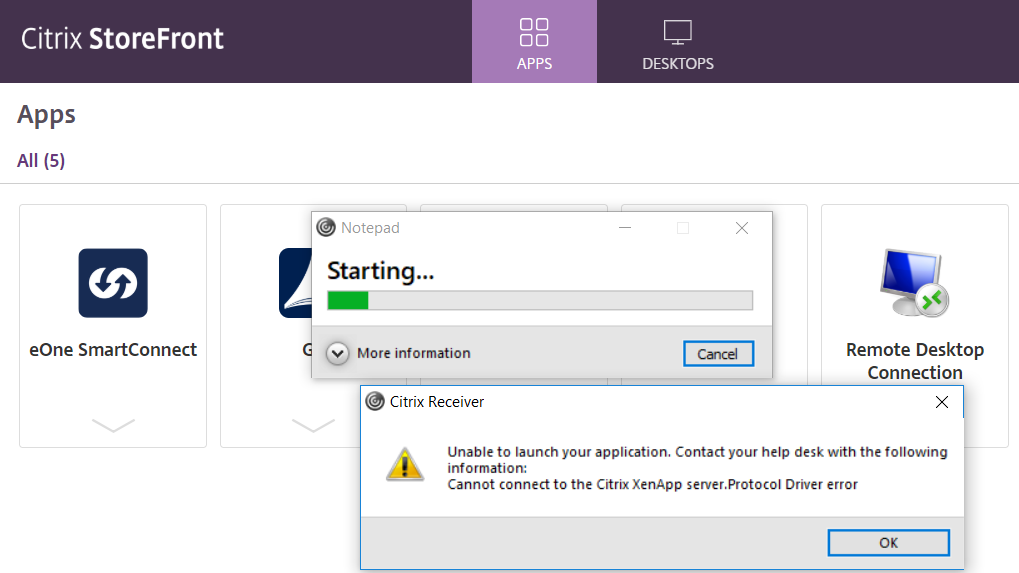This screenshot has width=1019, height=573.
Task: Click the Citrix Receiver dialog title text
Action: pyautogui.click(x=437, y=401)
